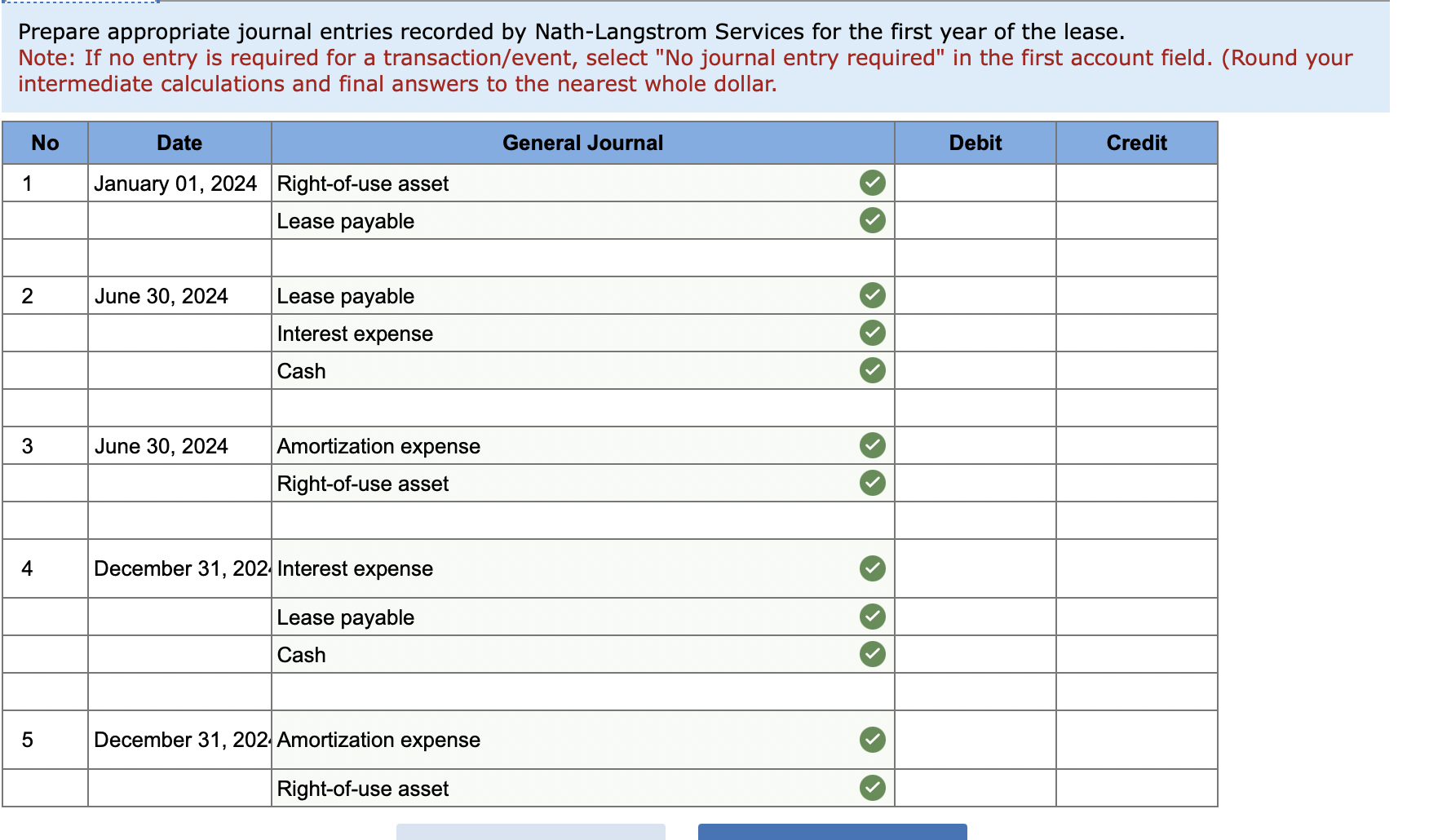The height and width of the screenshot is (840, 1429).
Task: Edit entry 4 Cash account field
Action: tap(582, 654)
